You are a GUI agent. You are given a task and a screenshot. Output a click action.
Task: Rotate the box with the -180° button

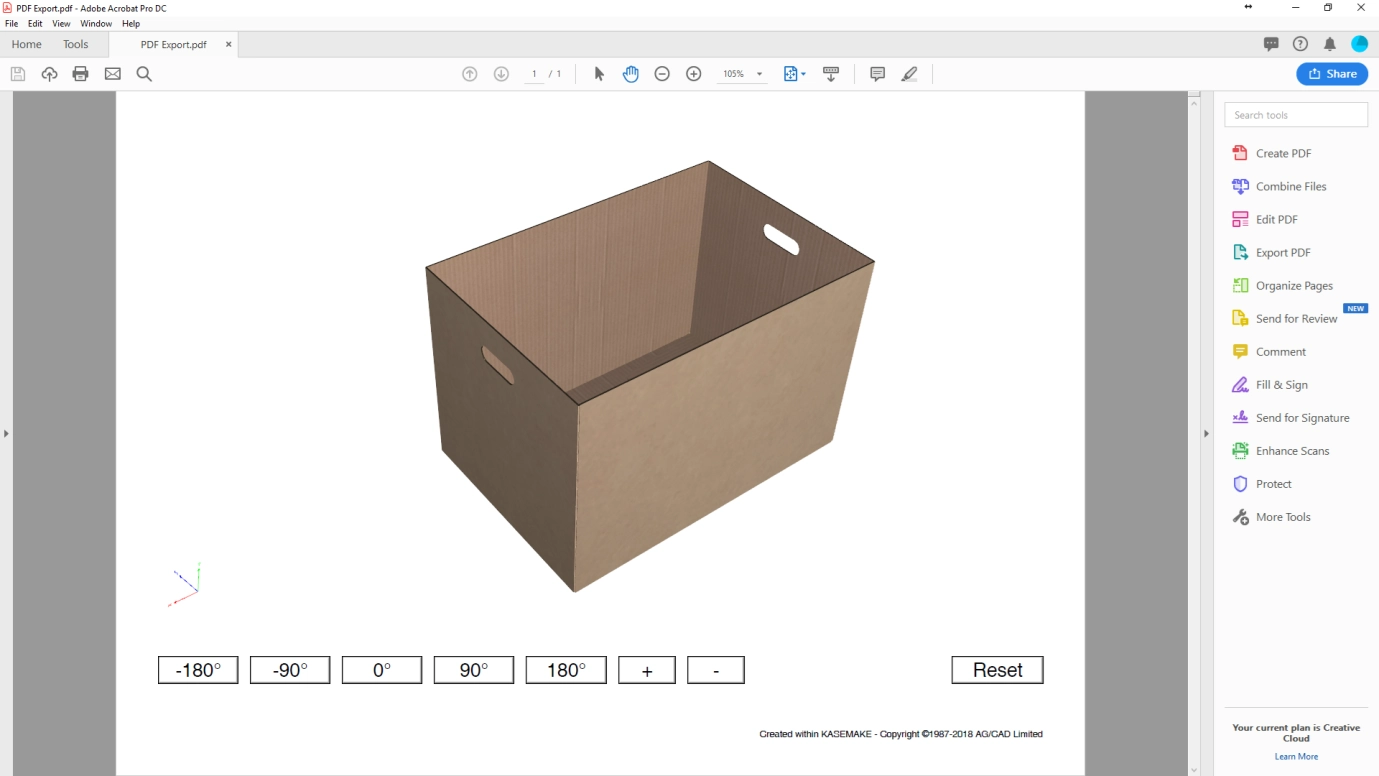pyautogui.click(x=198, y=670)
